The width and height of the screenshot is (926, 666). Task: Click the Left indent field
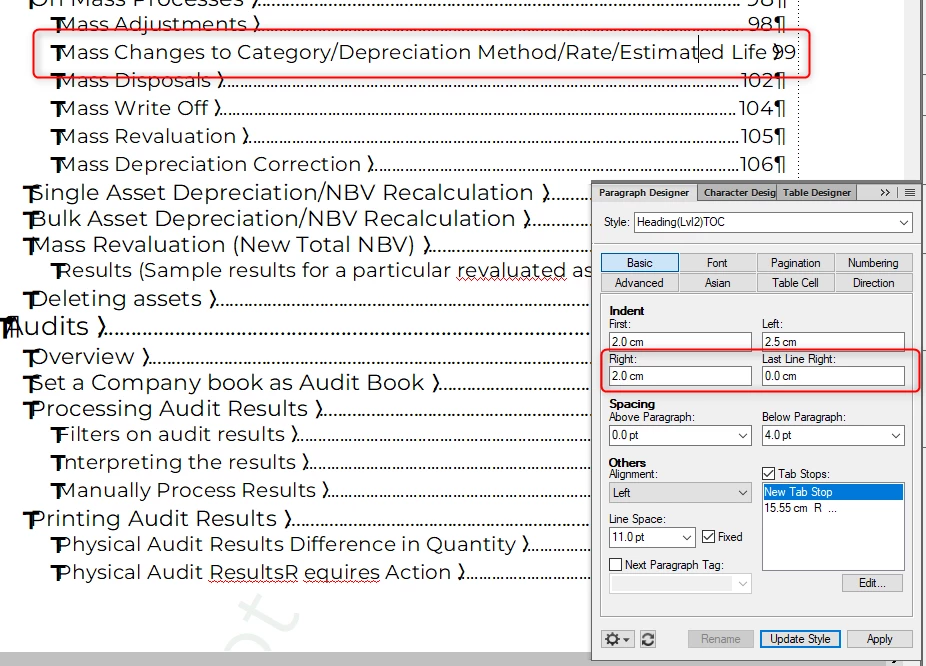pyautogui.click(x=833, y=342)
